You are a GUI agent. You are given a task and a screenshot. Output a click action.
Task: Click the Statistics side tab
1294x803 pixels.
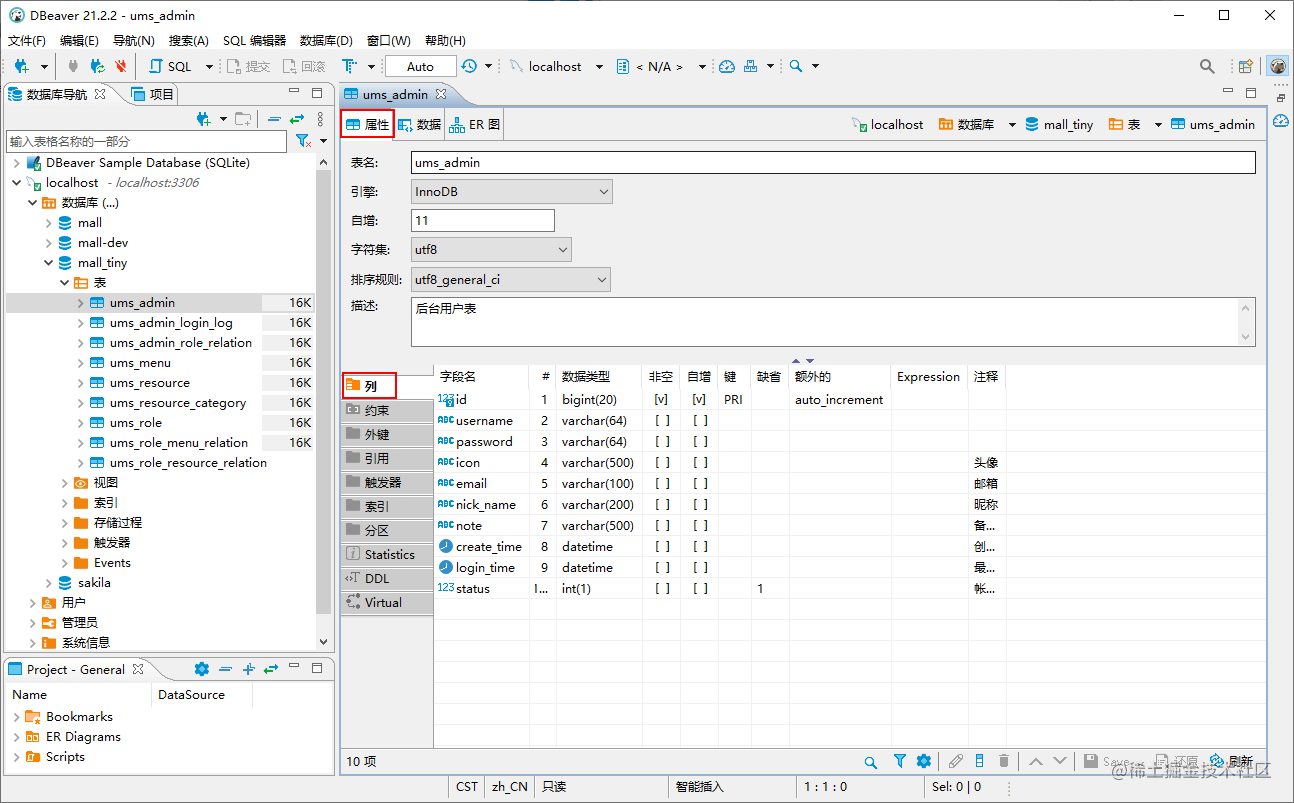click(387, 554)
